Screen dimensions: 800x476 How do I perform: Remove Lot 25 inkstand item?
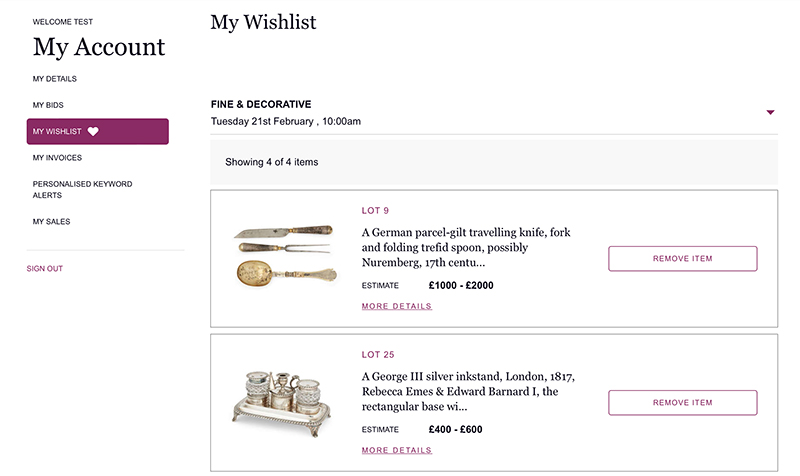pos(682,403)
